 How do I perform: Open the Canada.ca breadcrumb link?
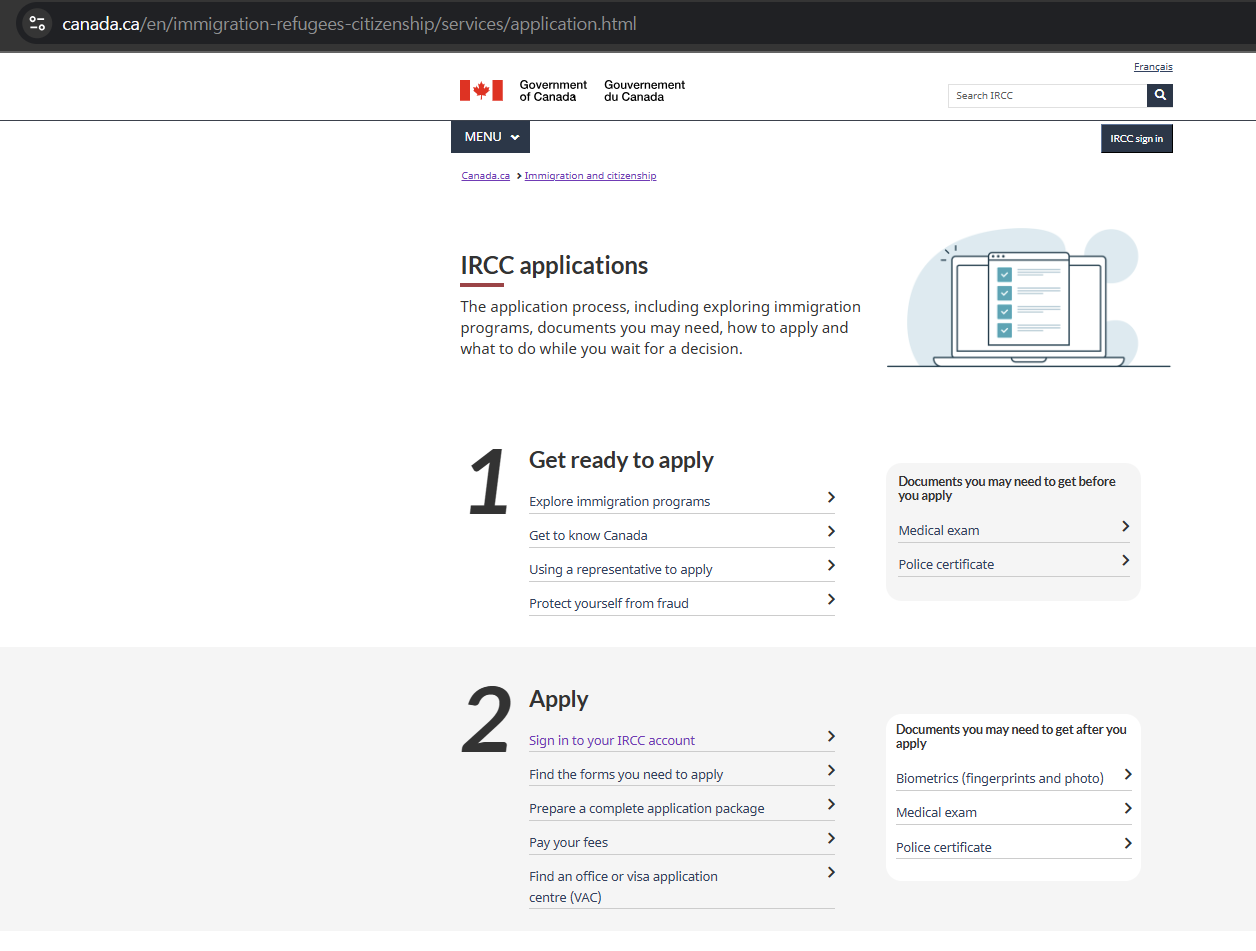point(485,176)
